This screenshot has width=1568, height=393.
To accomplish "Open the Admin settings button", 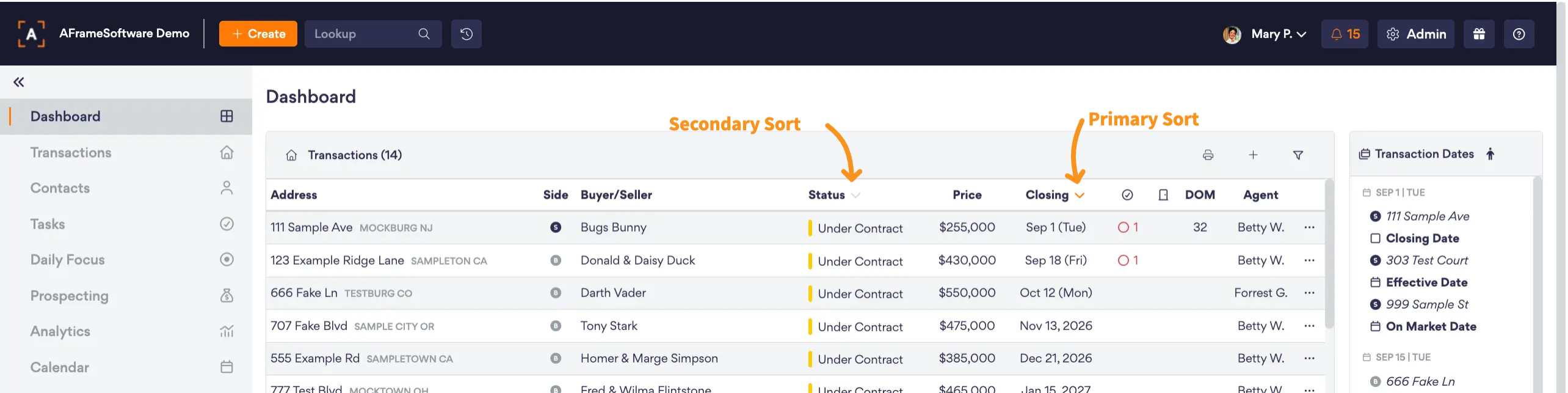I will click(1415, 34).
